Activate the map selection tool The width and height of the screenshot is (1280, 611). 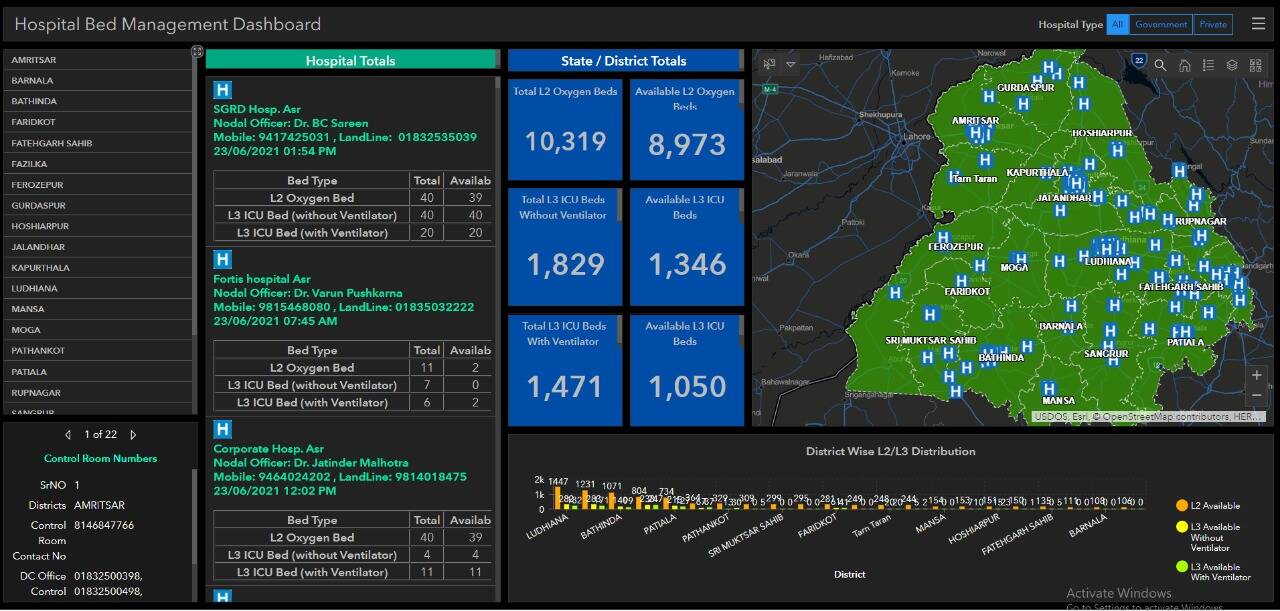(x=769, y=65)
